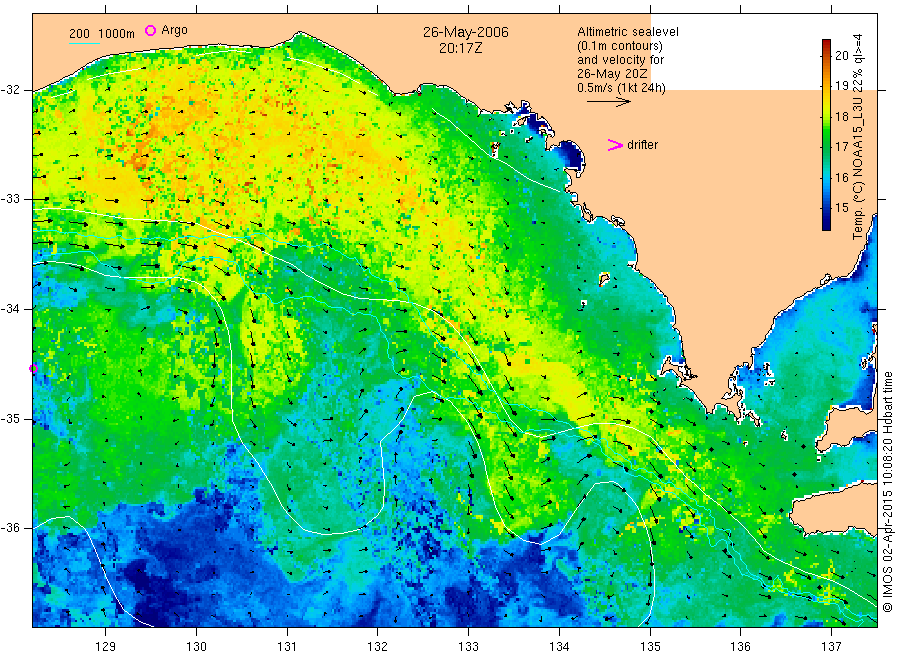
Task: Click the temperature color bar
Action: [x=826, y=135]
